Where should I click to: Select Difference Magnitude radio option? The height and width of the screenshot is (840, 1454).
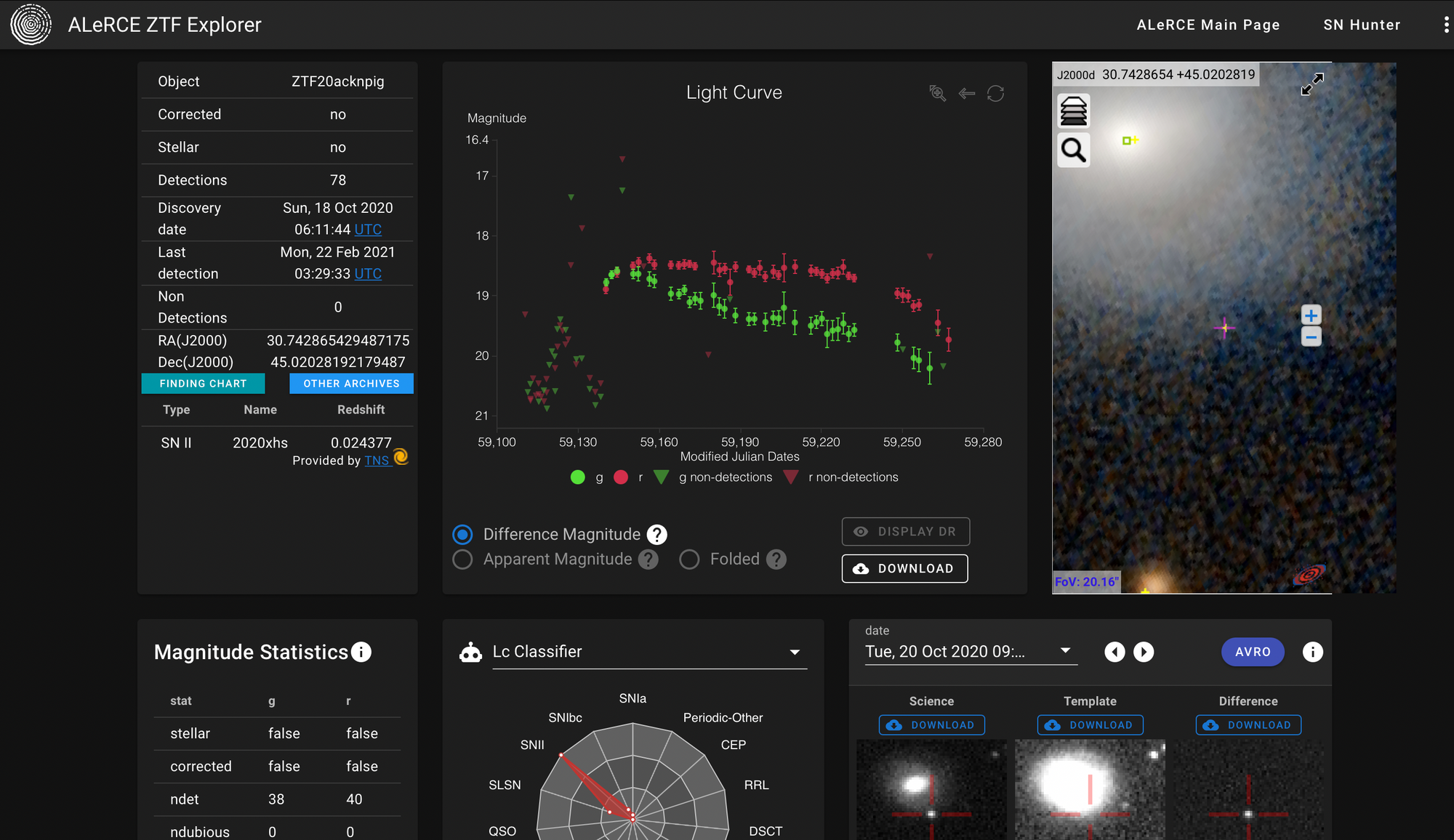(462, 535)
